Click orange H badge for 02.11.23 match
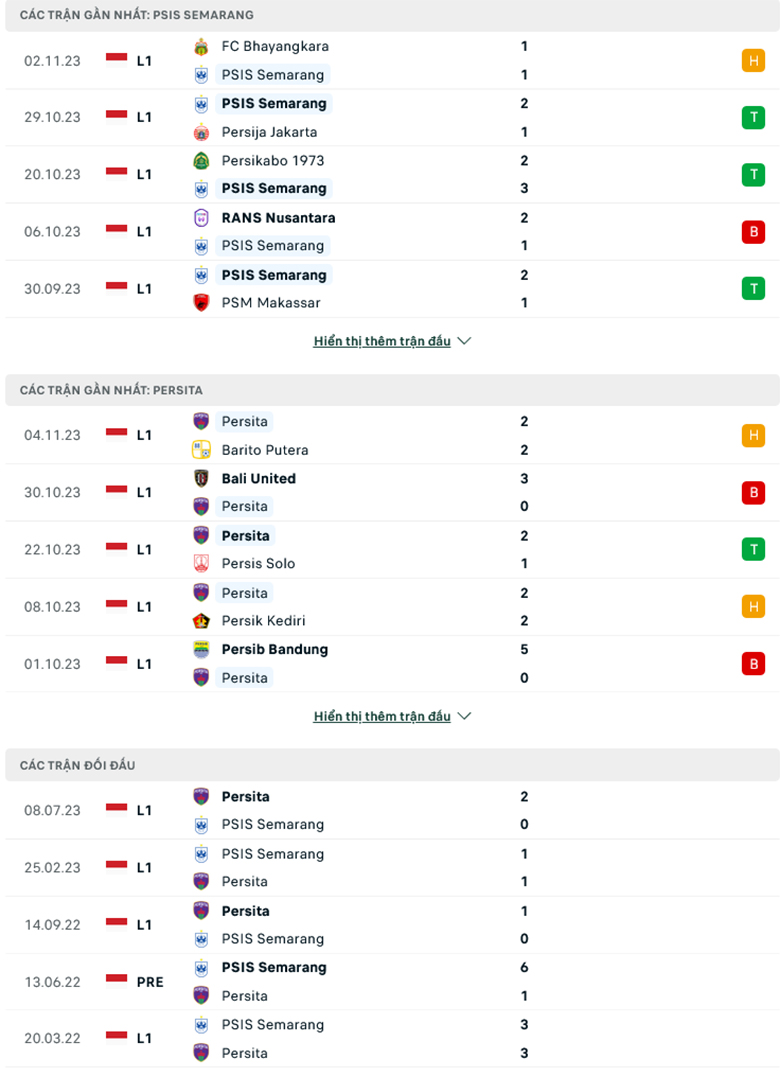The width and height of the screenshot is (780, 1077). click(753, 60)
